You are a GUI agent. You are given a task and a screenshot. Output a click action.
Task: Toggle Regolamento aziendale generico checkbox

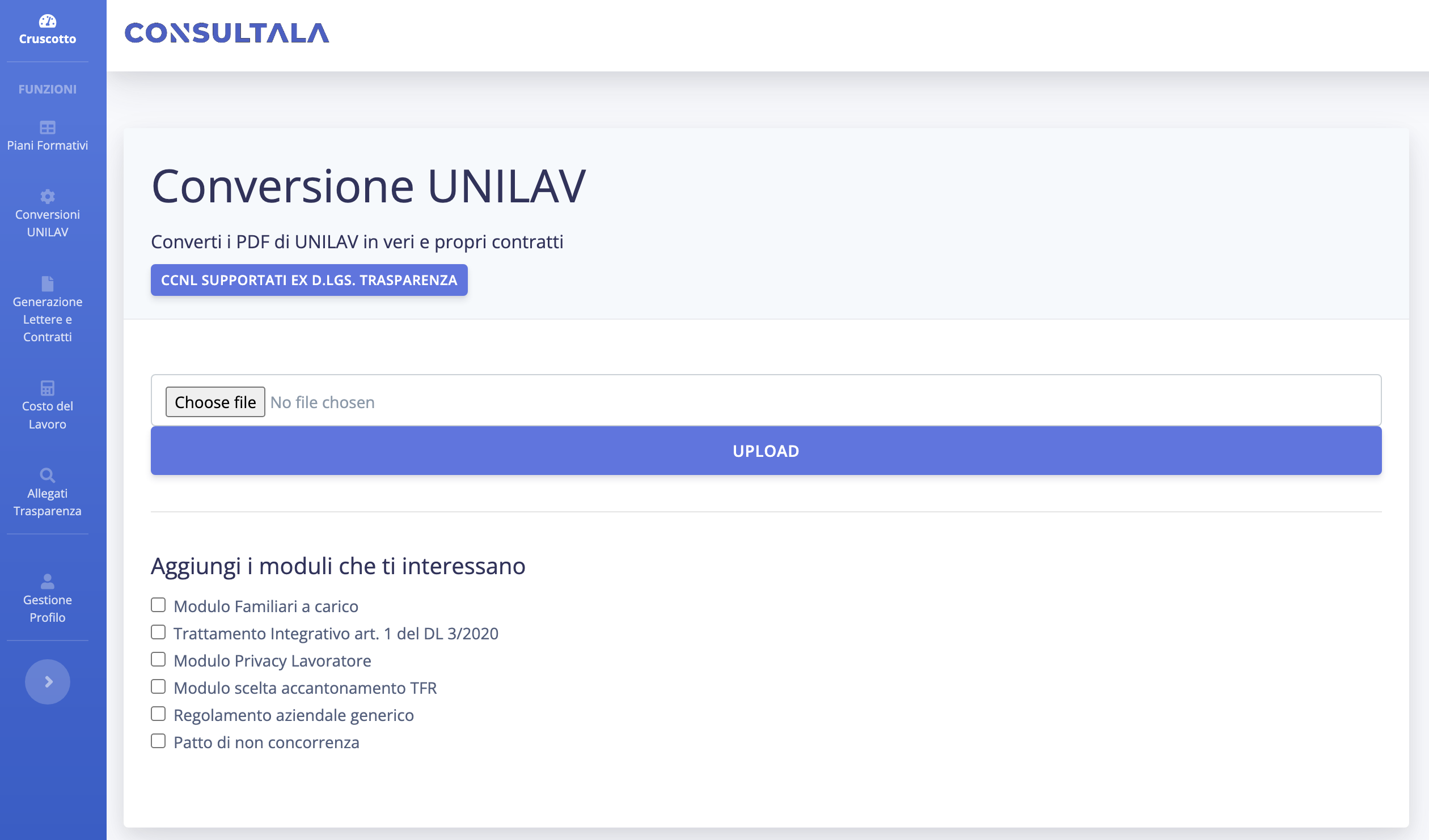pos(158,714)
